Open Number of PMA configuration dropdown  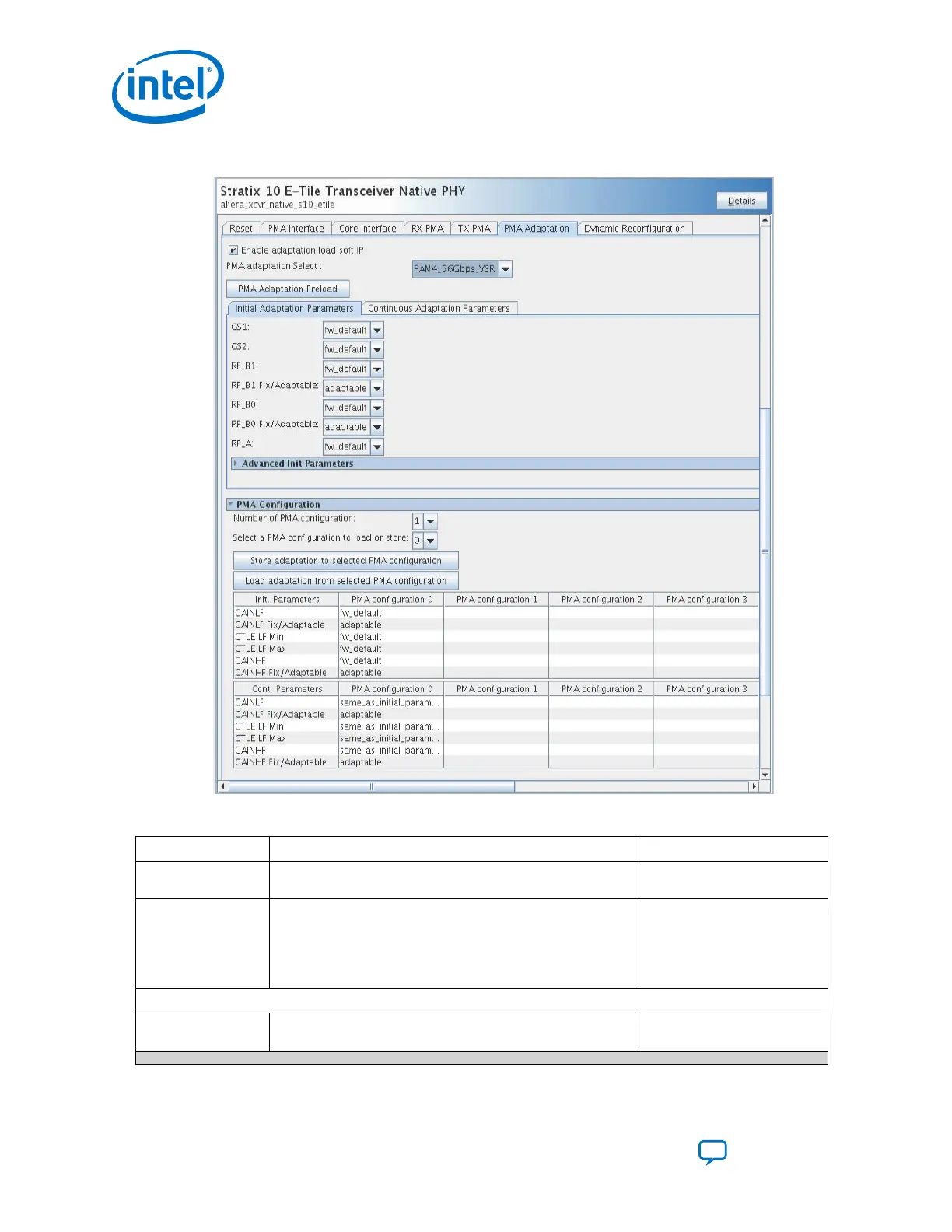point(425,521)
